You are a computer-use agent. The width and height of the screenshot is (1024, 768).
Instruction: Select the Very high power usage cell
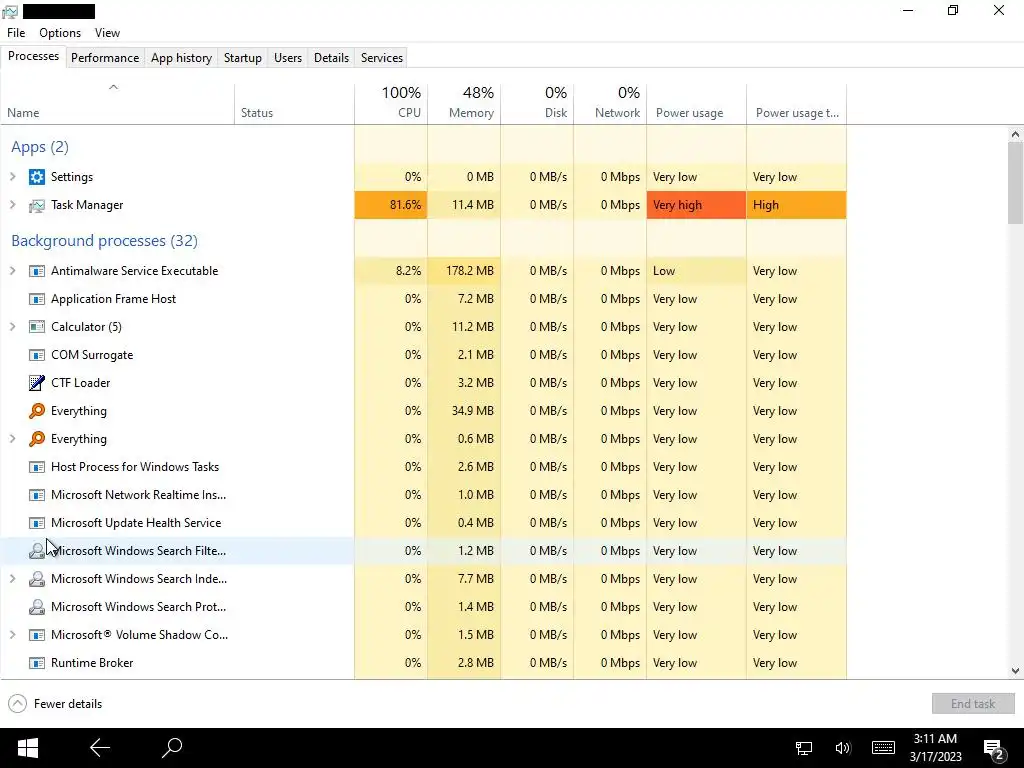click(697, 205)
